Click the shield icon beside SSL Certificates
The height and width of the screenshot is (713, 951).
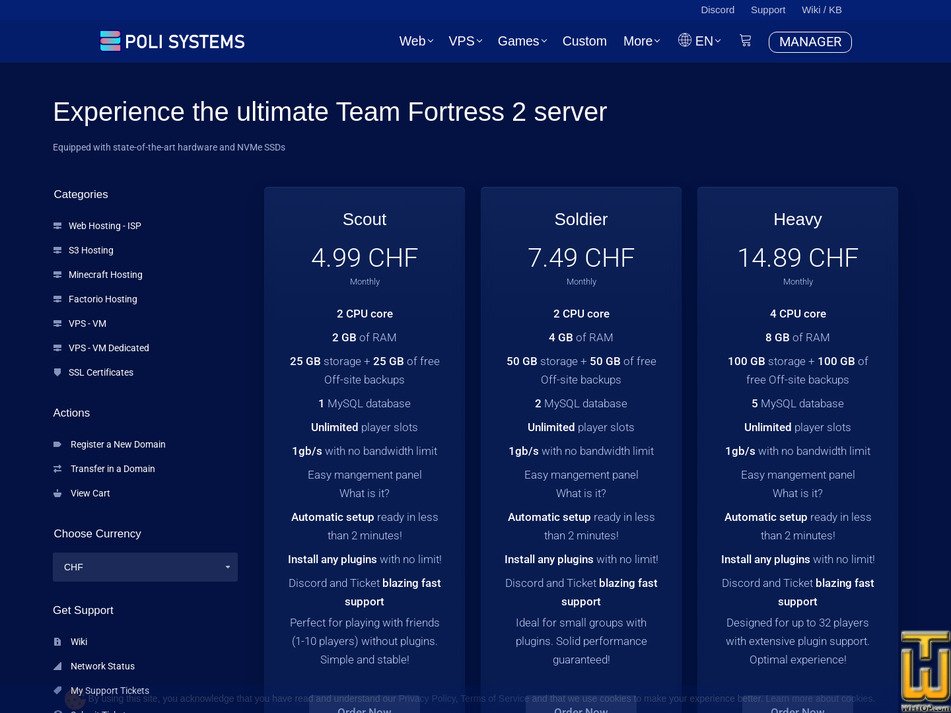pos(58,372)
